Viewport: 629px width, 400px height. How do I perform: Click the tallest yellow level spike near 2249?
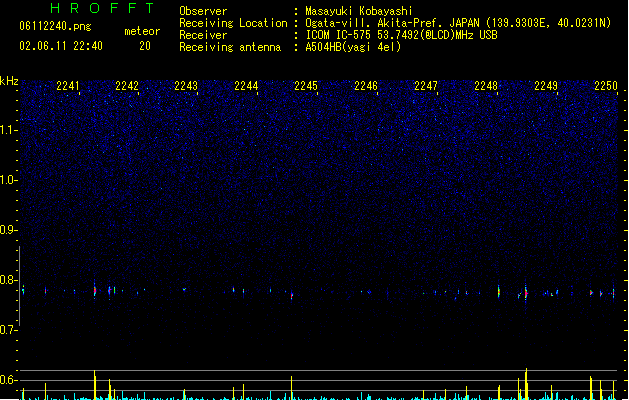(x=526, y=384)
